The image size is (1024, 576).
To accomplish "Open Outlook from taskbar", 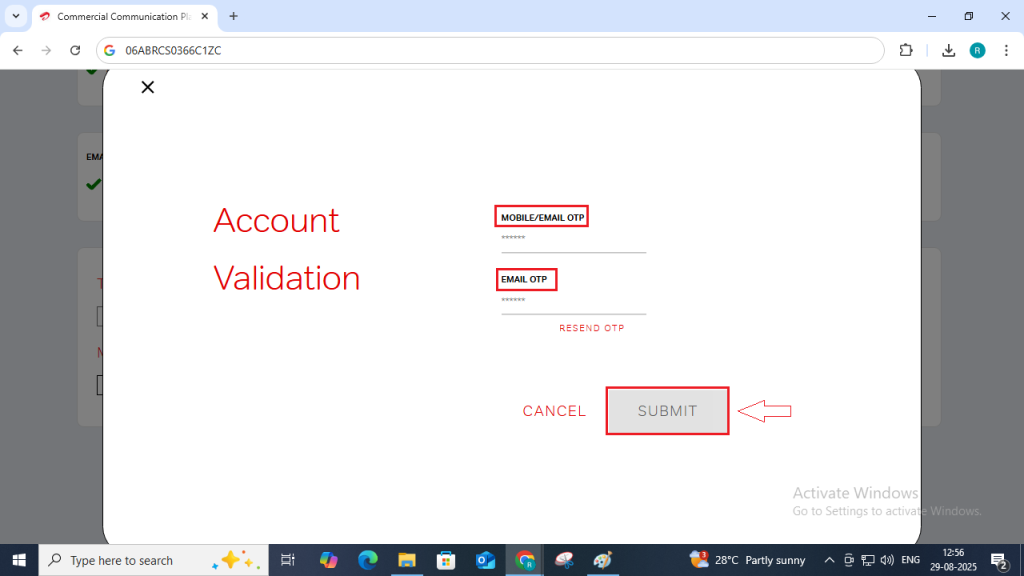I will 485,560.
